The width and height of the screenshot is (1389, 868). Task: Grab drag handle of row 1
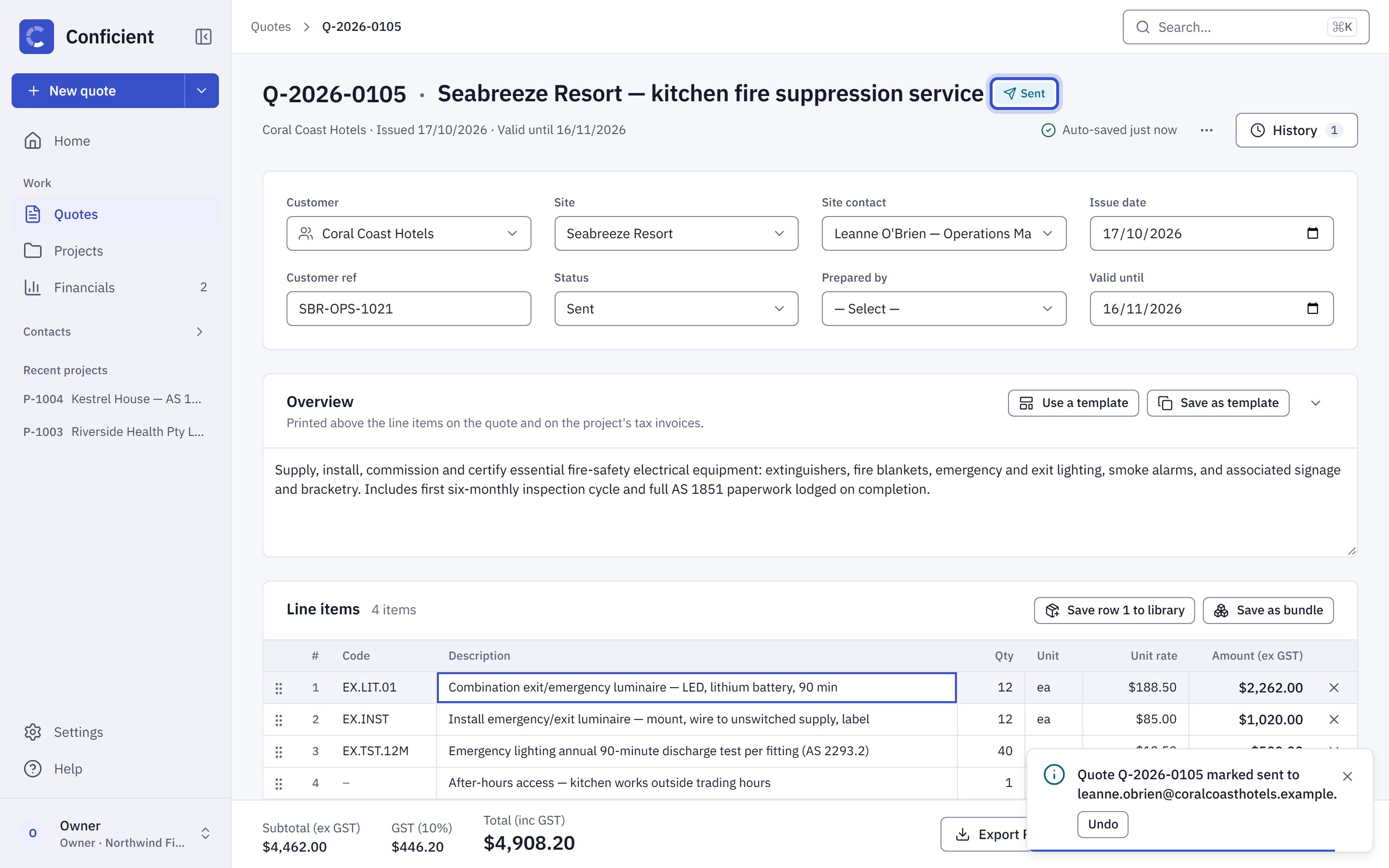[279, 688]
